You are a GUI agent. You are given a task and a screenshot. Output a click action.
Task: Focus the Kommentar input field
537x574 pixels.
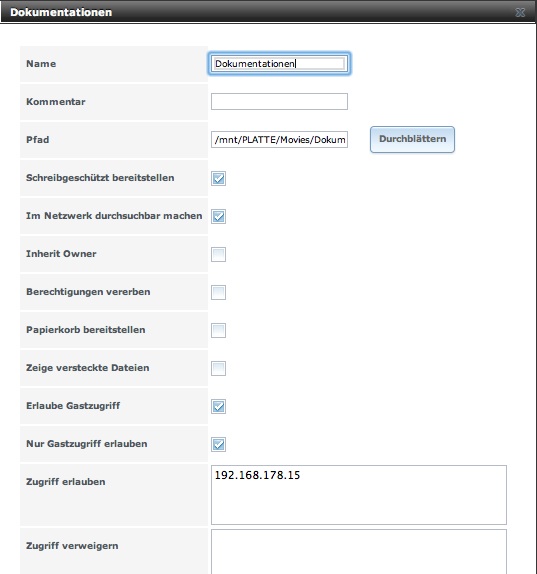click(x=279, y=101)
